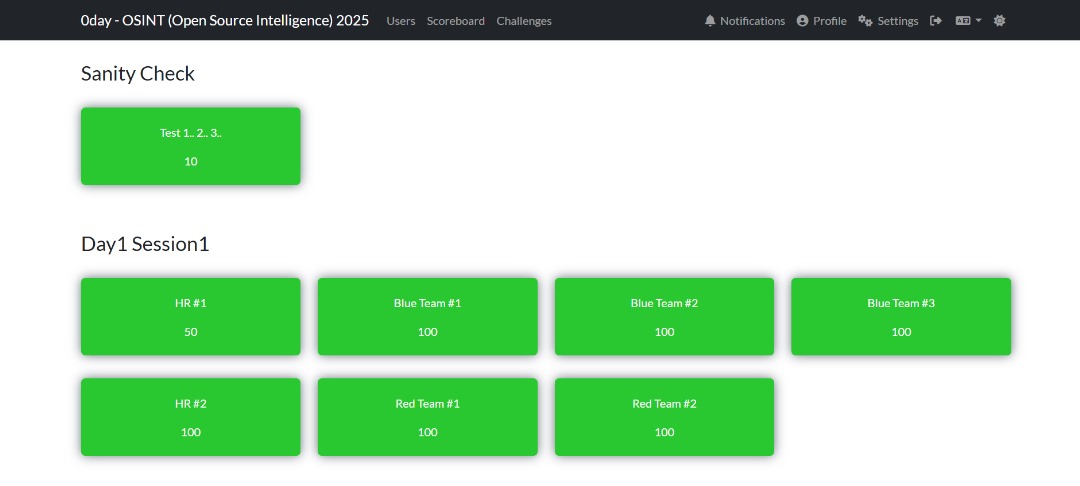Click the logout arrow icon
The width and height of the screenshot is (1080, 486).
(936, 21)
